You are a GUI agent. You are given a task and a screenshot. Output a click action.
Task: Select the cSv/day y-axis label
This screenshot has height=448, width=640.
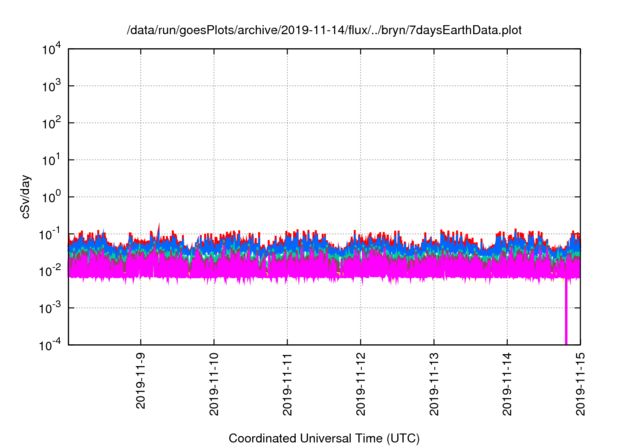click(26, 197)
